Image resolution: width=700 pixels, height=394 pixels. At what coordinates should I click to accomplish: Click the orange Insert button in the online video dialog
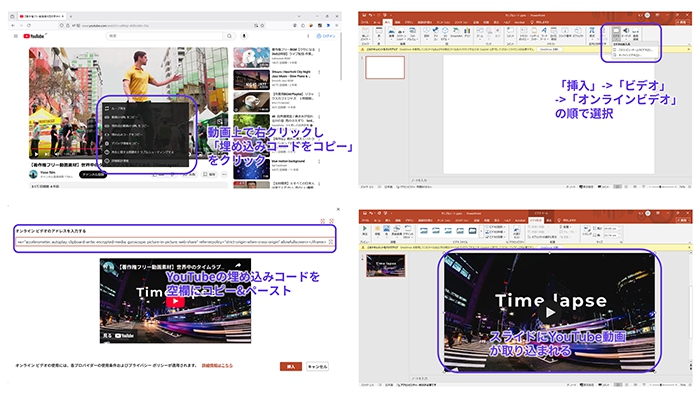tap(291, 367)
